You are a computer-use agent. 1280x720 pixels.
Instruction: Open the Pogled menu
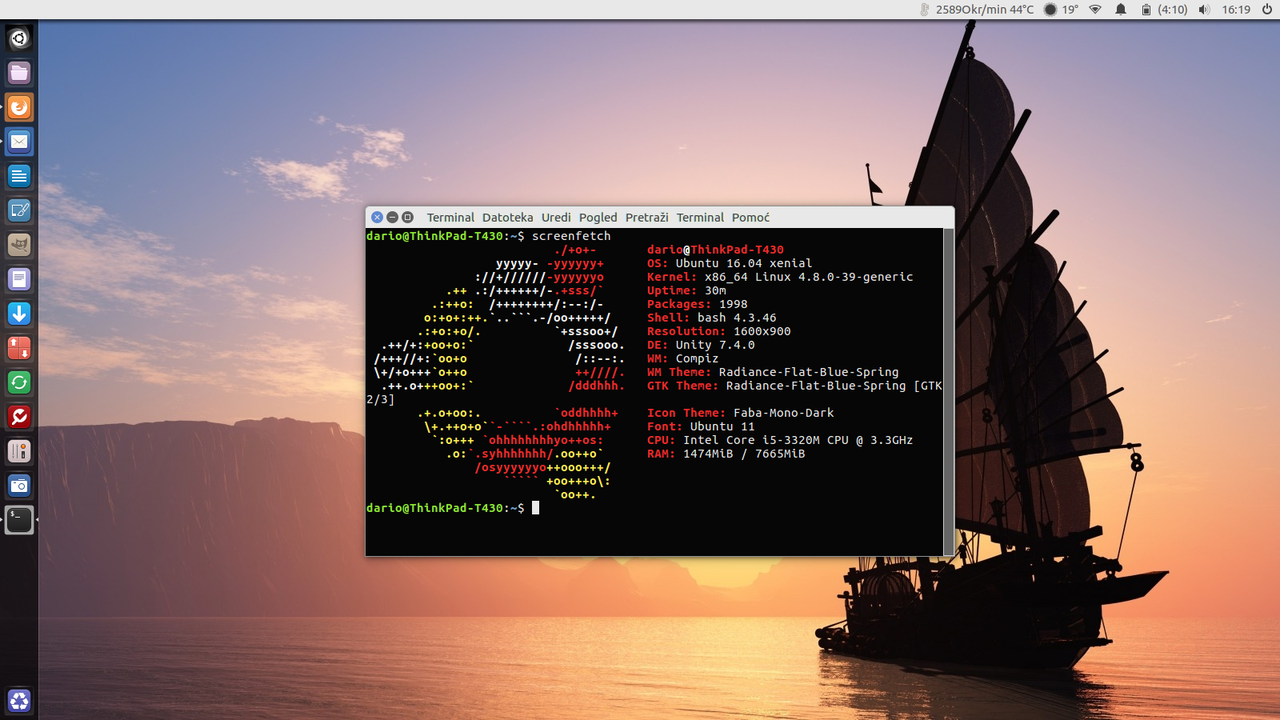[598, 217]
